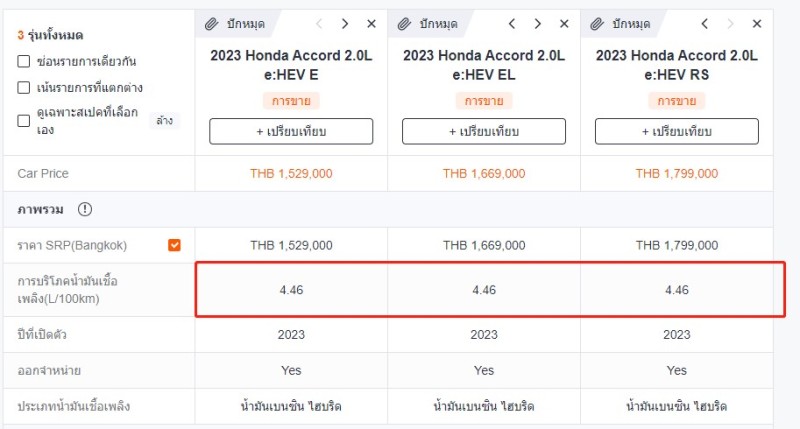This screenshot has width=800, height=429.
Task: Click + เปรียบเทียบ under Accord e:HEV E
Action: click(x=291, y=132)
